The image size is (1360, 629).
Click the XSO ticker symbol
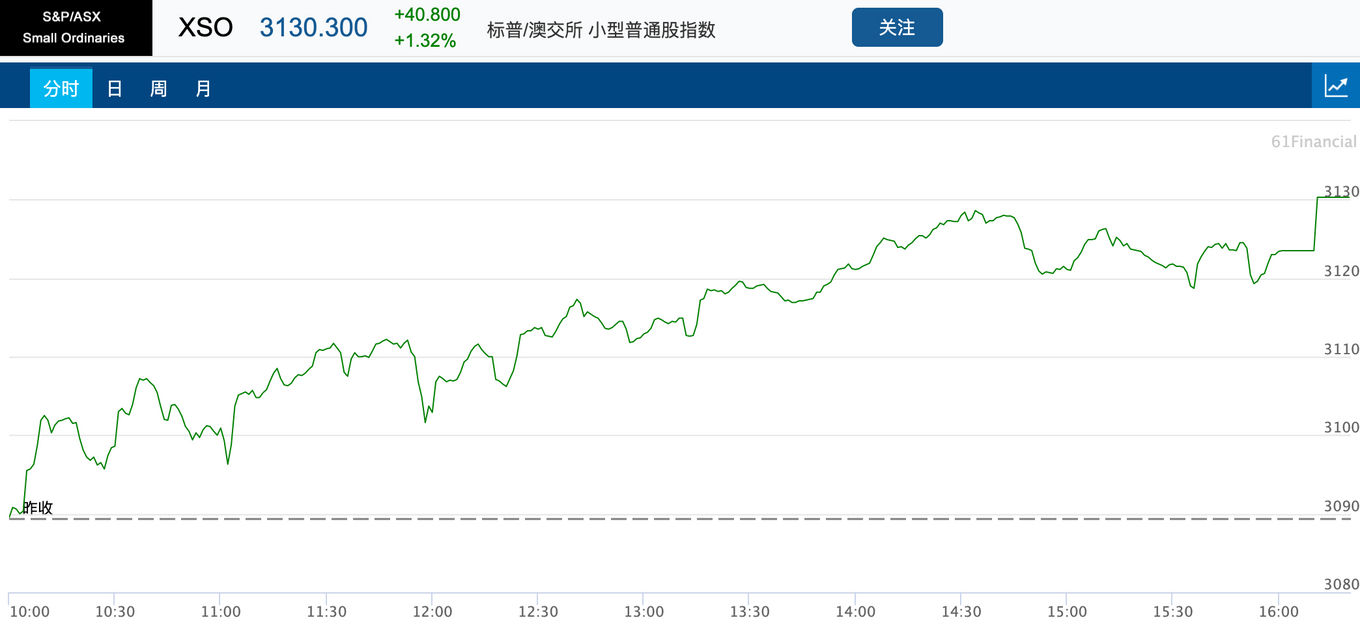tap(205, 28)
